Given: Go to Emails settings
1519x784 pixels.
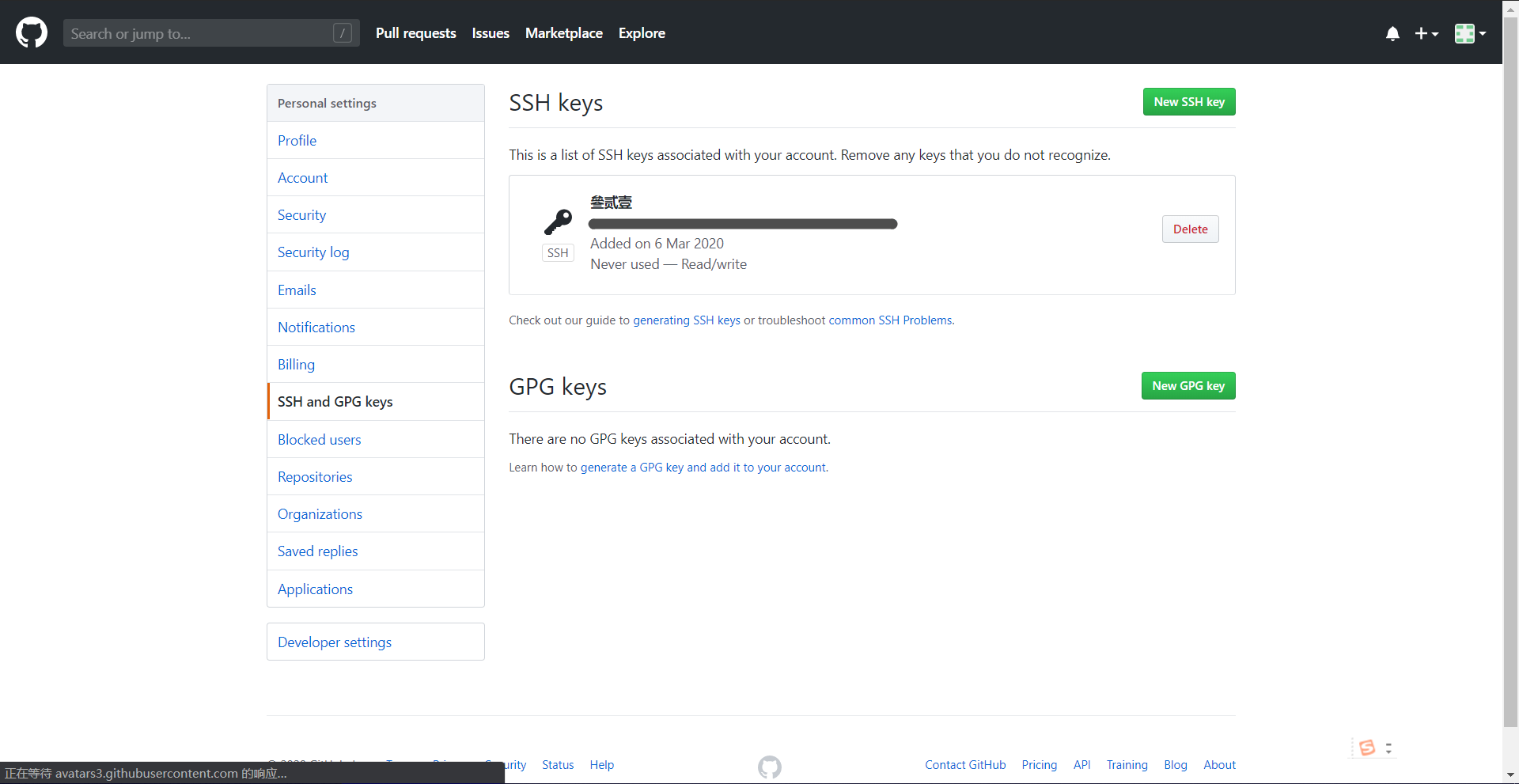Looking at the screenshot, I should pos(376,290).
